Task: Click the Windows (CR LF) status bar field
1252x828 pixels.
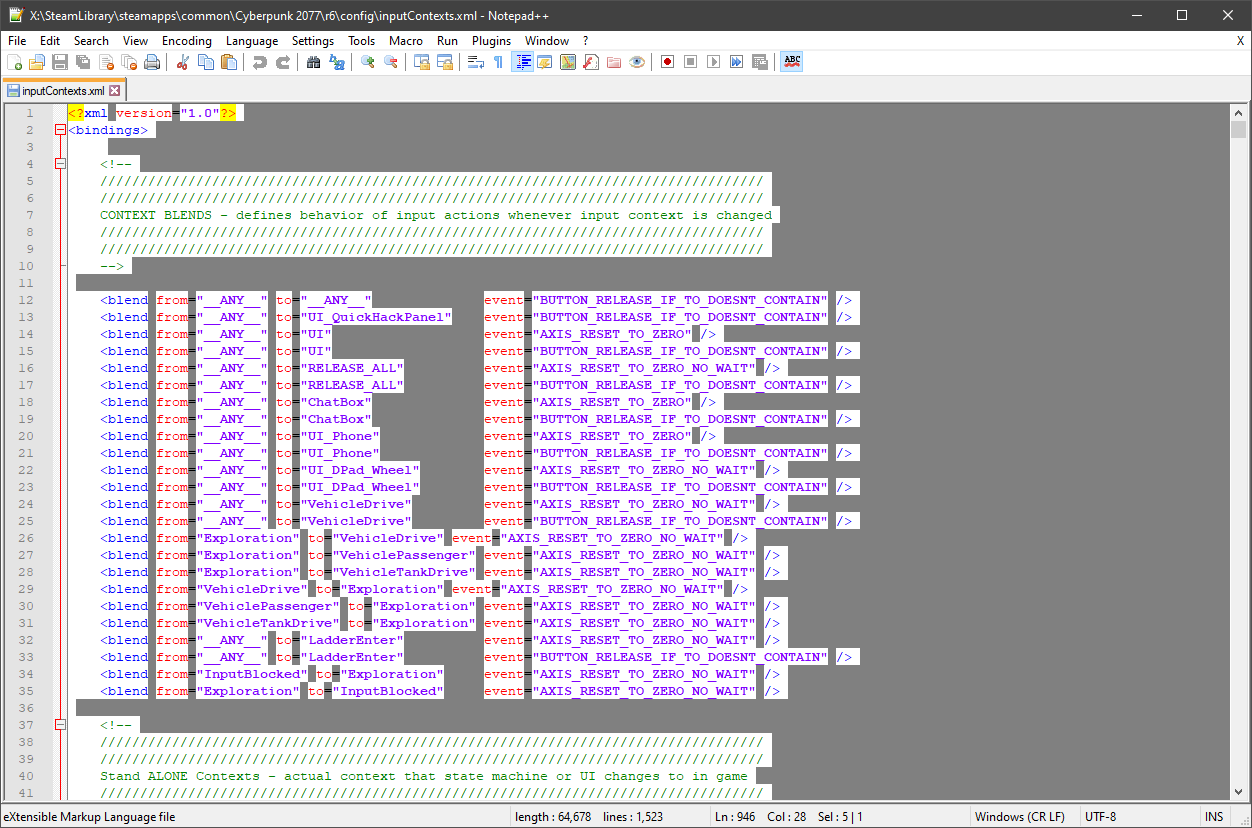Action: pyautogui.click(x=1020, y=817)
